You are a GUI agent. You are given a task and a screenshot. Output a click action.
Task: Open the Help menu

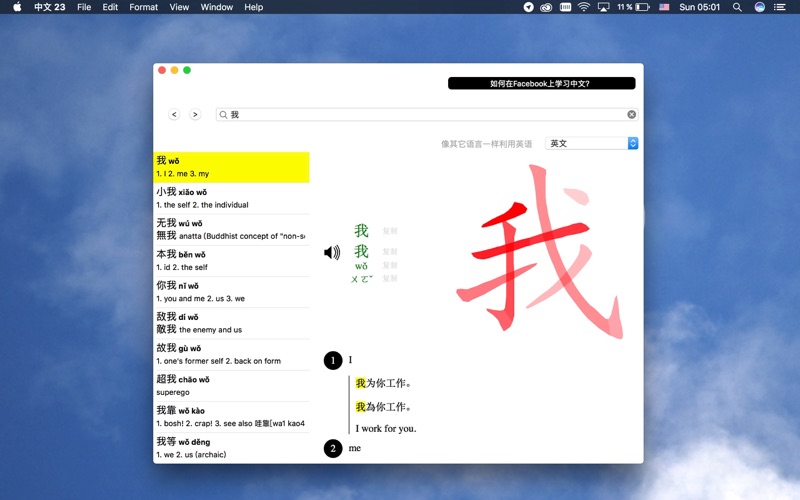coord(253,7)
